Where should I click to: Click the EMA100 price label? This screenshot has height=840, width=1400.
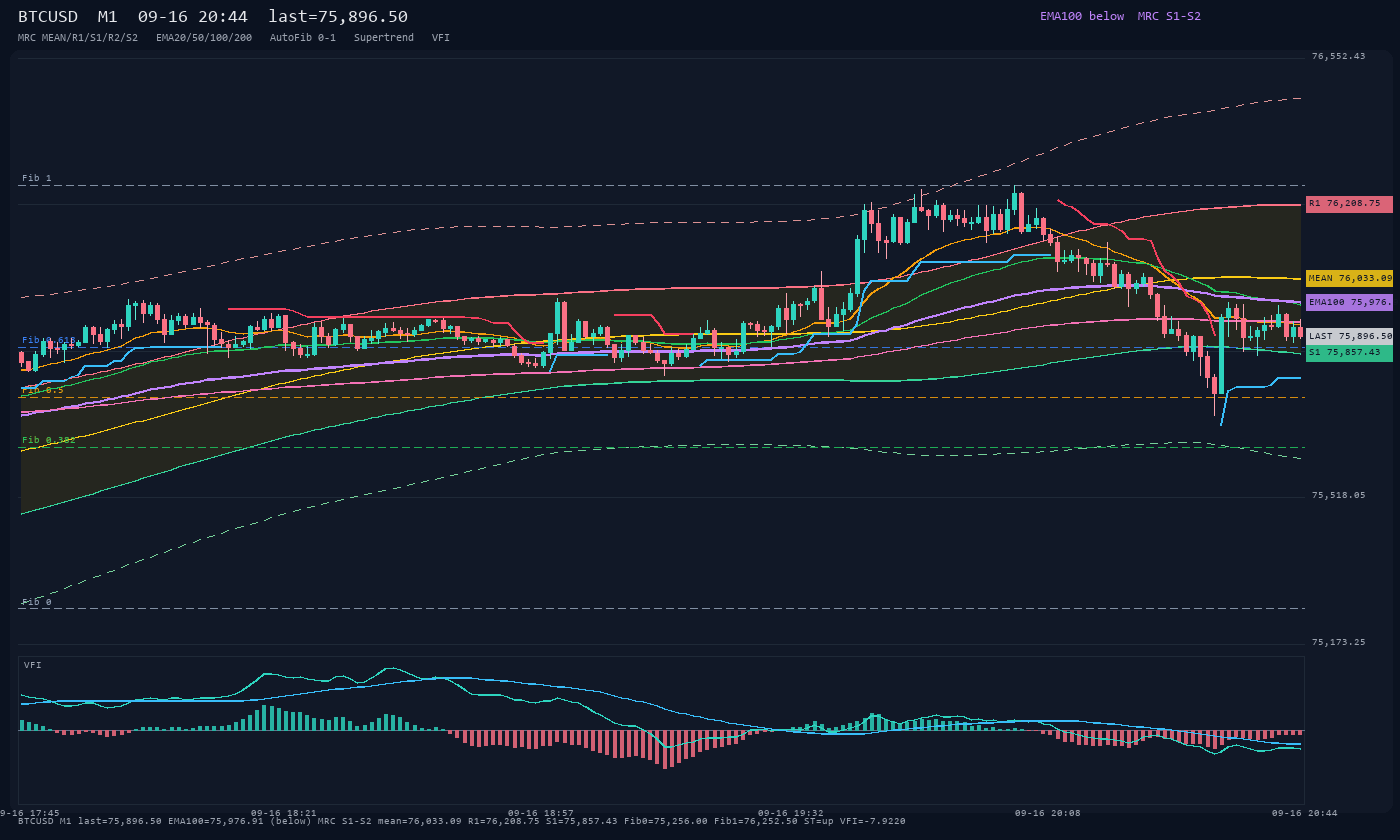pyautogui.click(x=1349, y=302)
